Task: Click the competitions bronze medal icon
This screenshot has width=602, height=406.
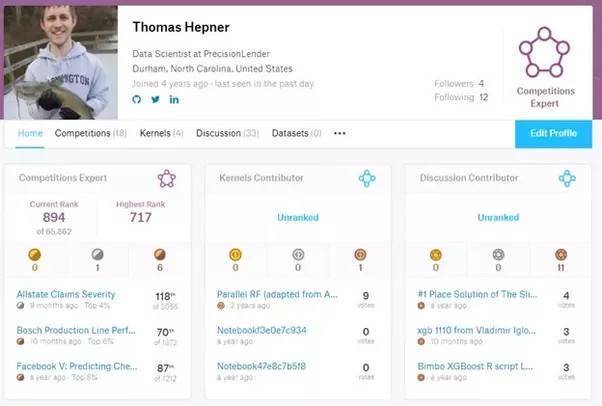Action: coord(160,254)
